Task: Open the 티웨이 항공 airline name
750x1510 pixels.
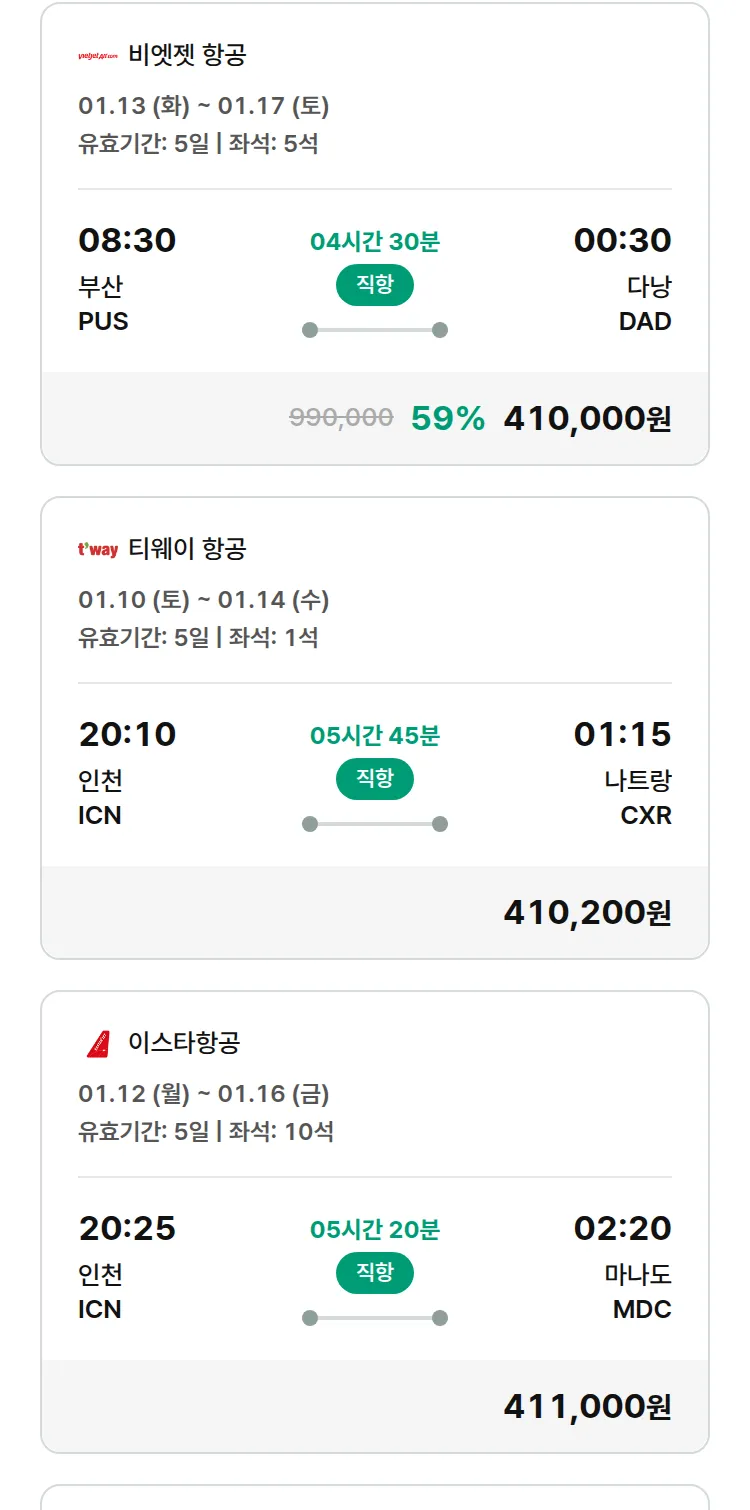Action: pos(187,549)
